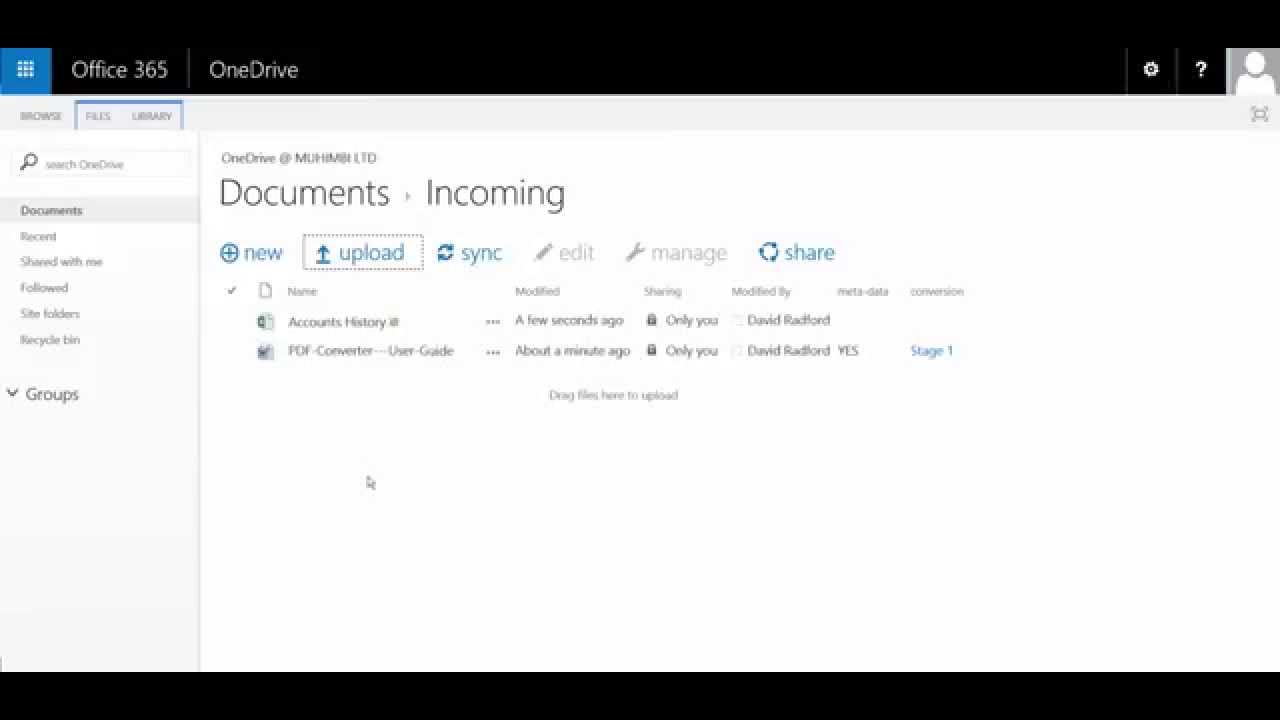
Task: Open the user profile picture menu
Action: 1254,70
